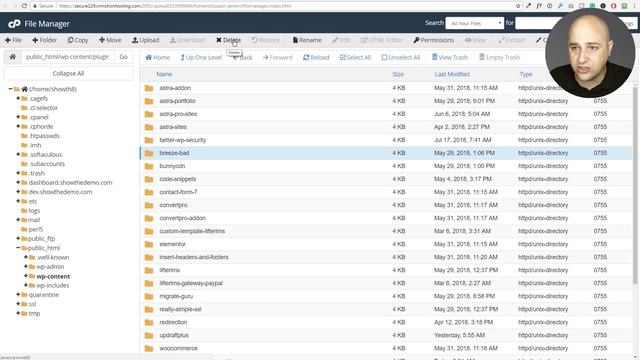Screen dimensions: 640x360
Task: Click Up One Level
Action: 201,57
